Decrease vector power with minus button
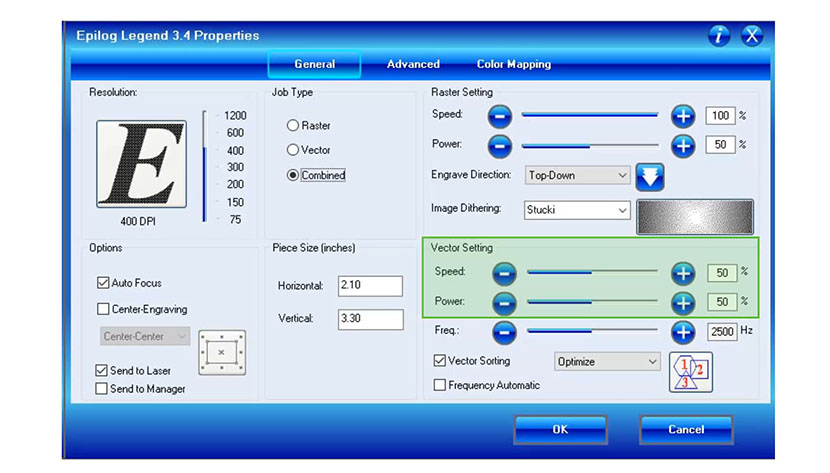830x473 pixels. 505,302
